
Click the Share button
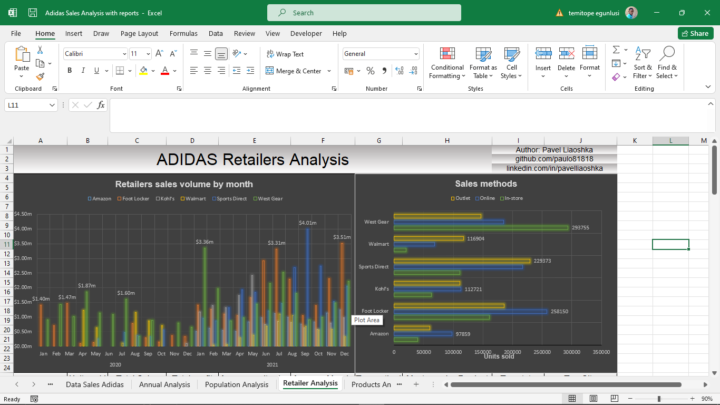(x=694, y=33)
